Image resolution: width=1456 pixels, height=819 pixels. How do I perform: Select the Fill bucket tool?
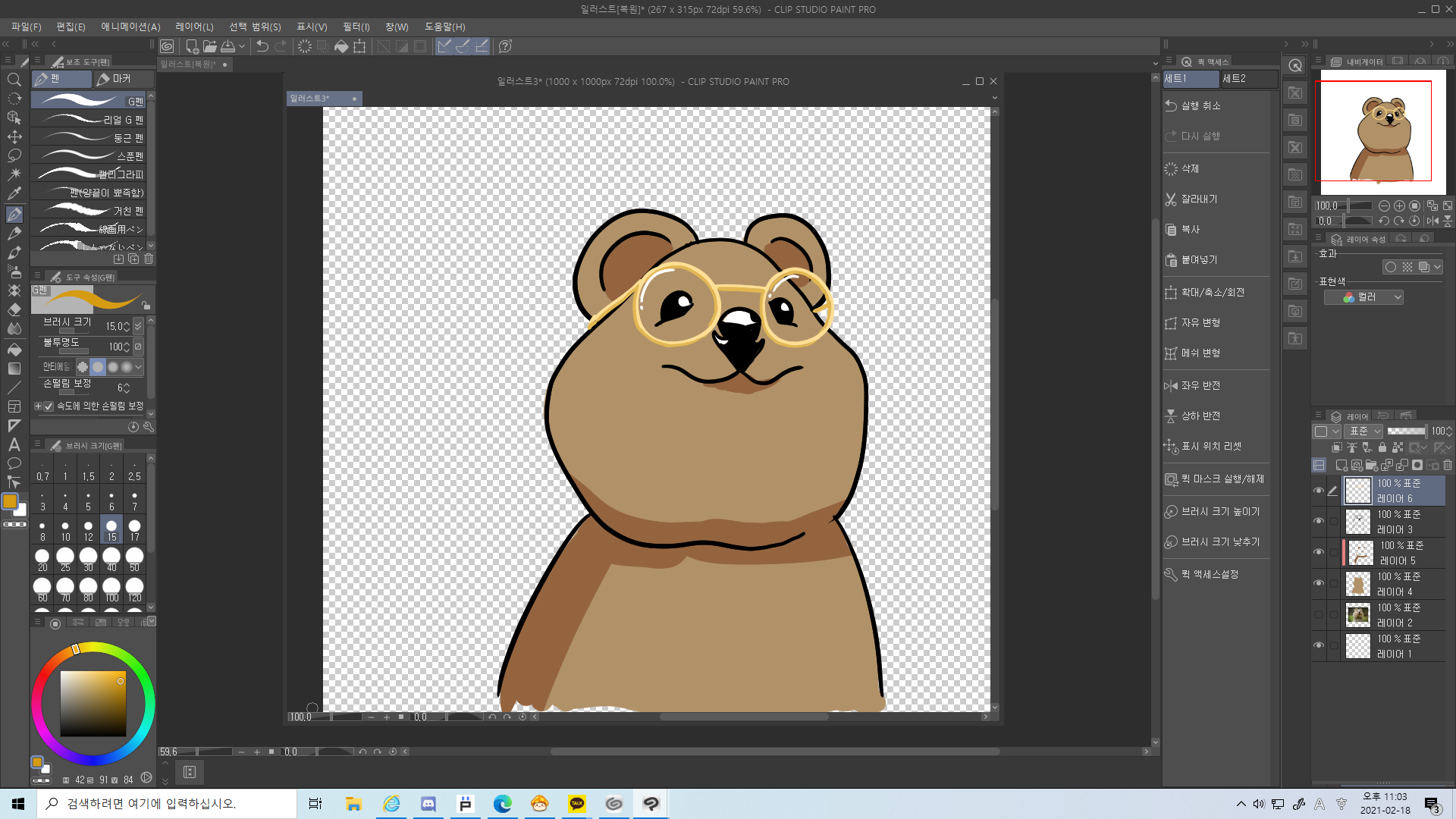point(14,350)
